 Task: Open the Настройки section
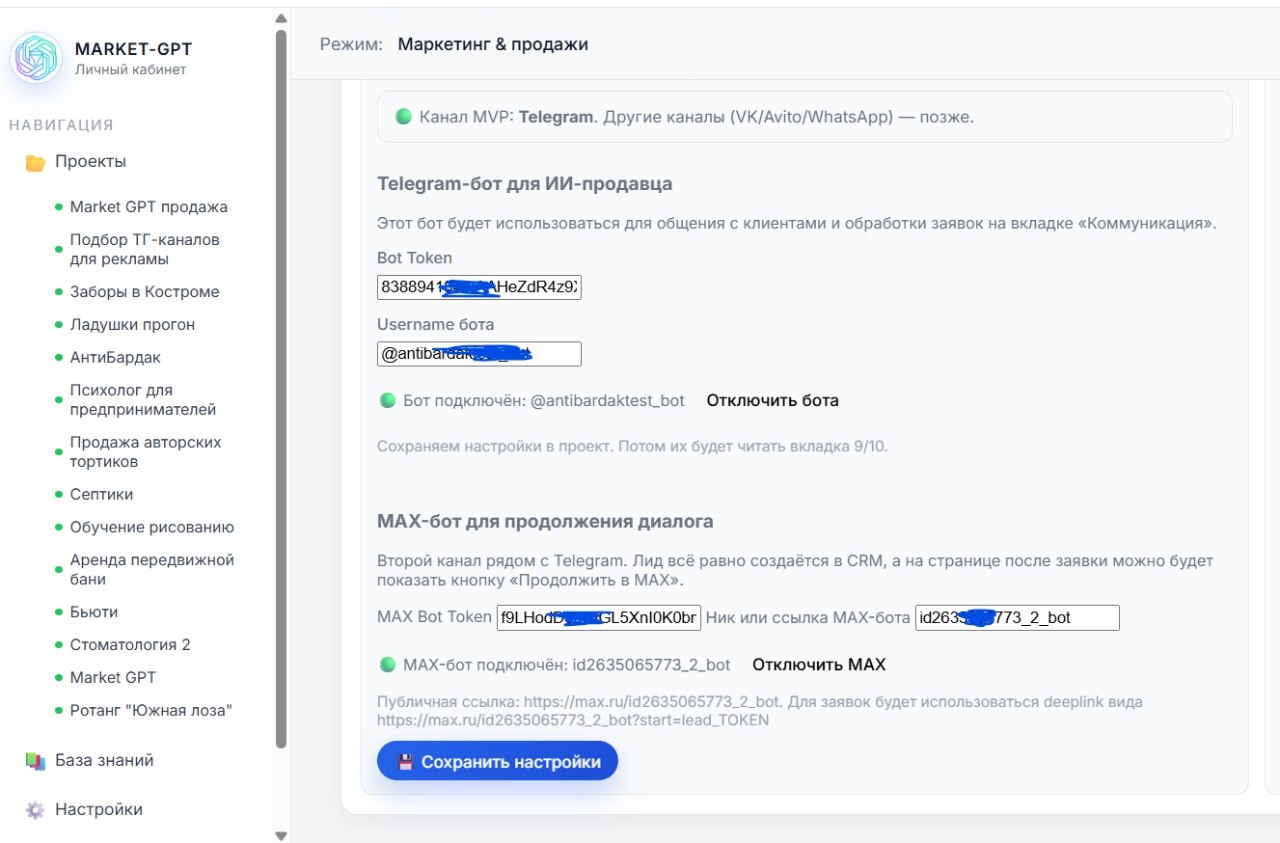coord(98,810)
